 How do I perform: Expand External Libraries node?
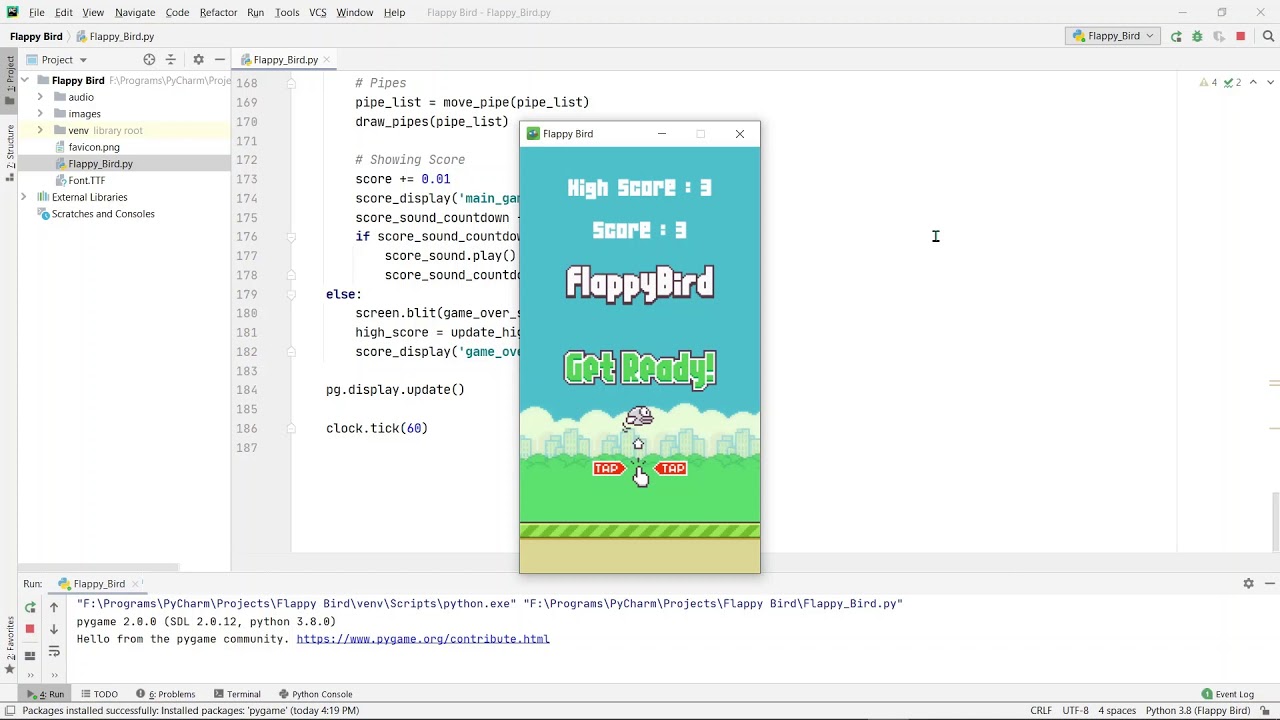(24, 197)
